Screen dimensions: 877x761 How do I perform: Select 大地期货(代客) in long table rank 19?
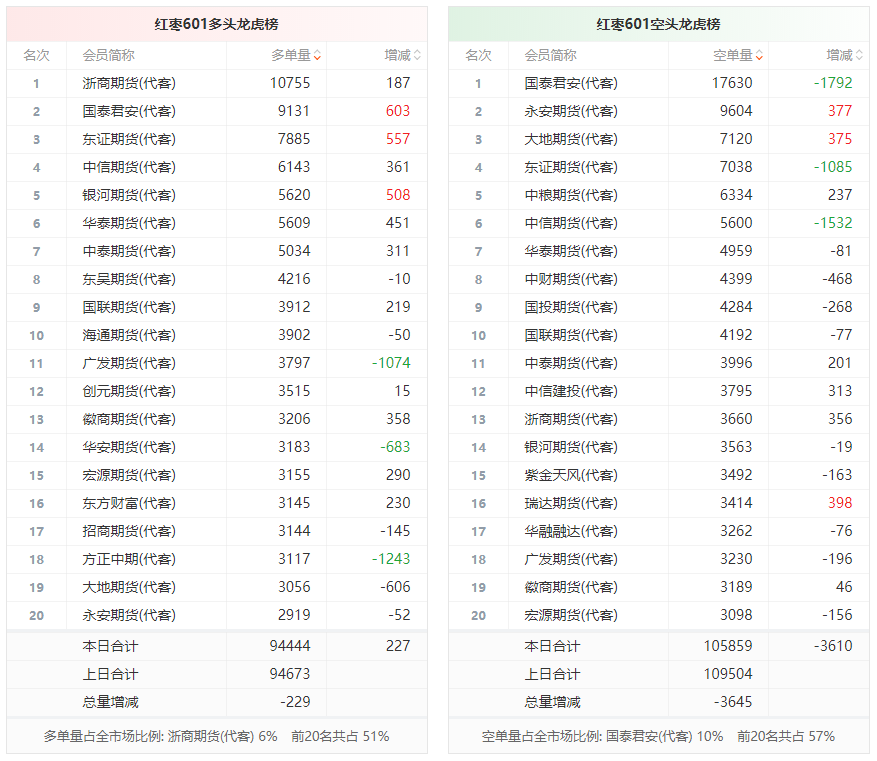tap(129, 587)
